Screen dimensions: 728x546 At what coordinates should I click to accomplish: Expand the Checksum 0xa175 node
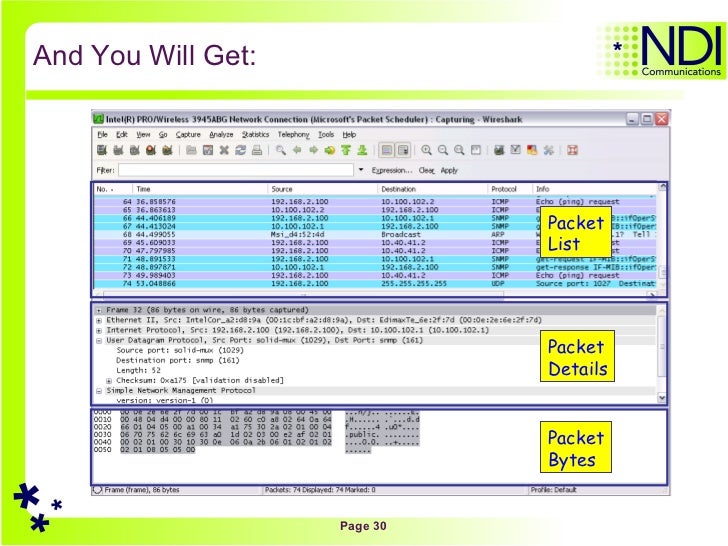point(109,381)
